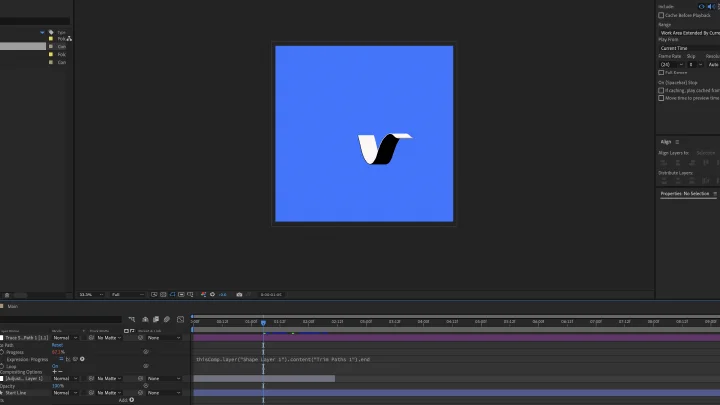Screen dimensions: 720x405
Task: Select the Start Line shape layer
Action: [16, 393]
